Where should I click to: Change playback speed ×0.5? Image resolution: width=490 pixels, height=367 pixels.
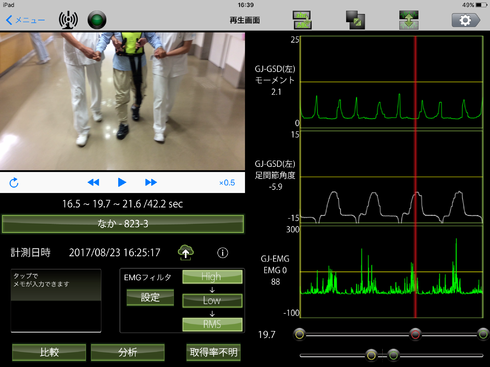(227, 183)
